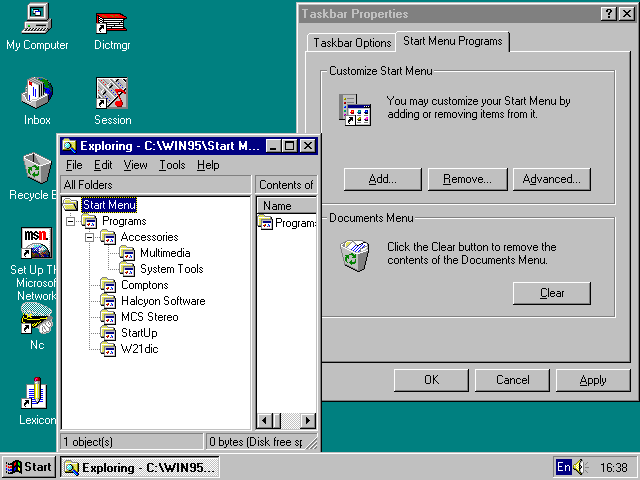Collapse the Programs folder tree node
The width and height of the screenshot is (640, 480).
70,221
